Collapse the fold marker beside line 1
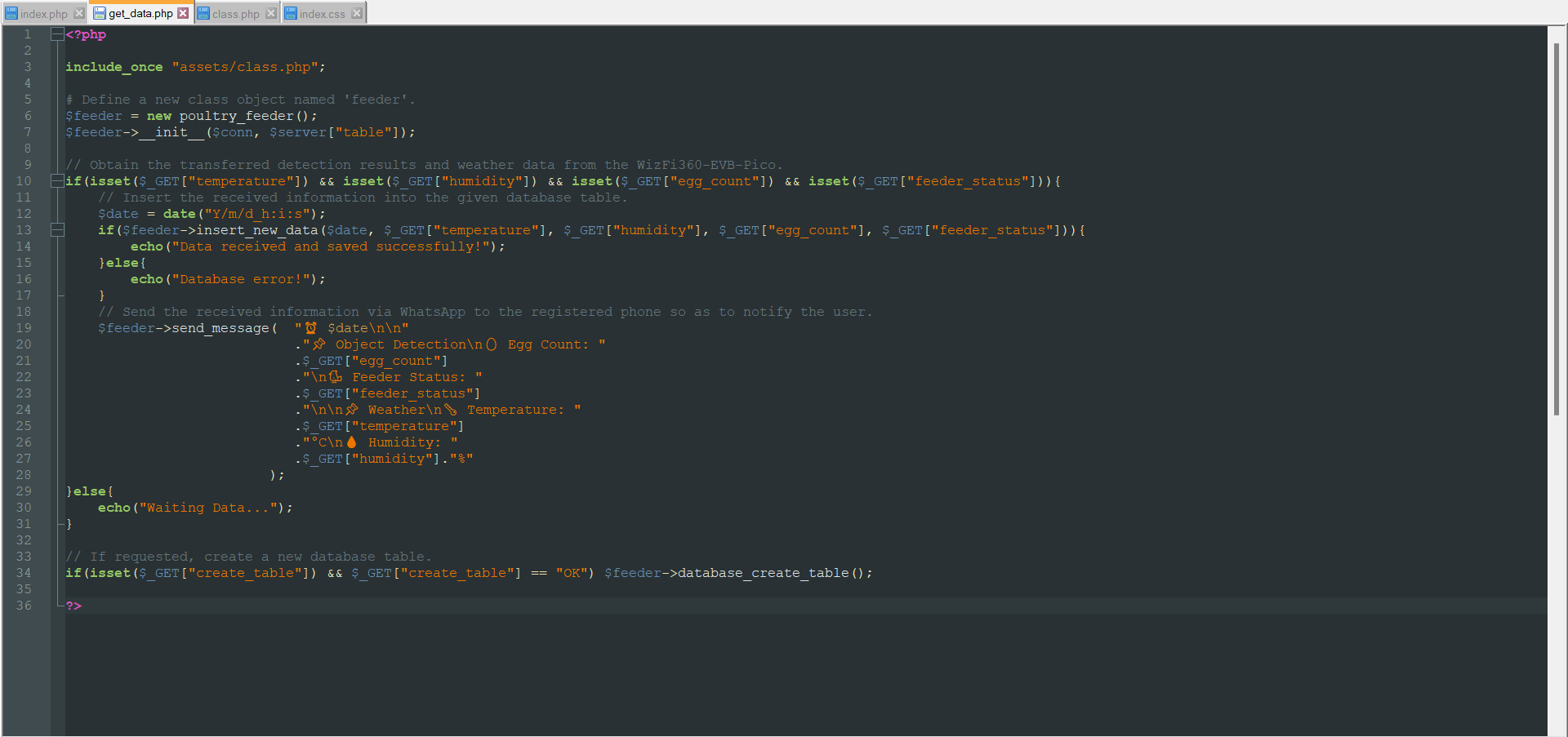The height and width of the screenshot is (737, 1568). 56,34
